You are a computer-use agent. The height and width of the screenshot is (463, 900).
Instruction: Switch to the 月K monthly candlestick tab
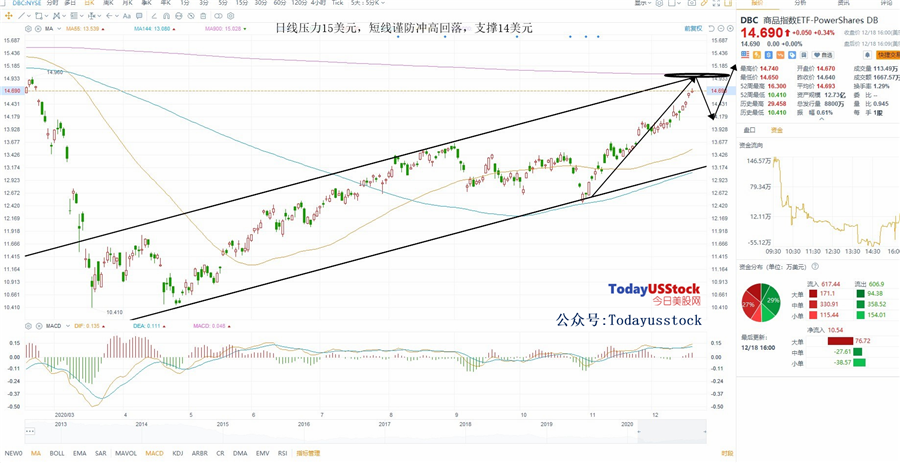127,3
